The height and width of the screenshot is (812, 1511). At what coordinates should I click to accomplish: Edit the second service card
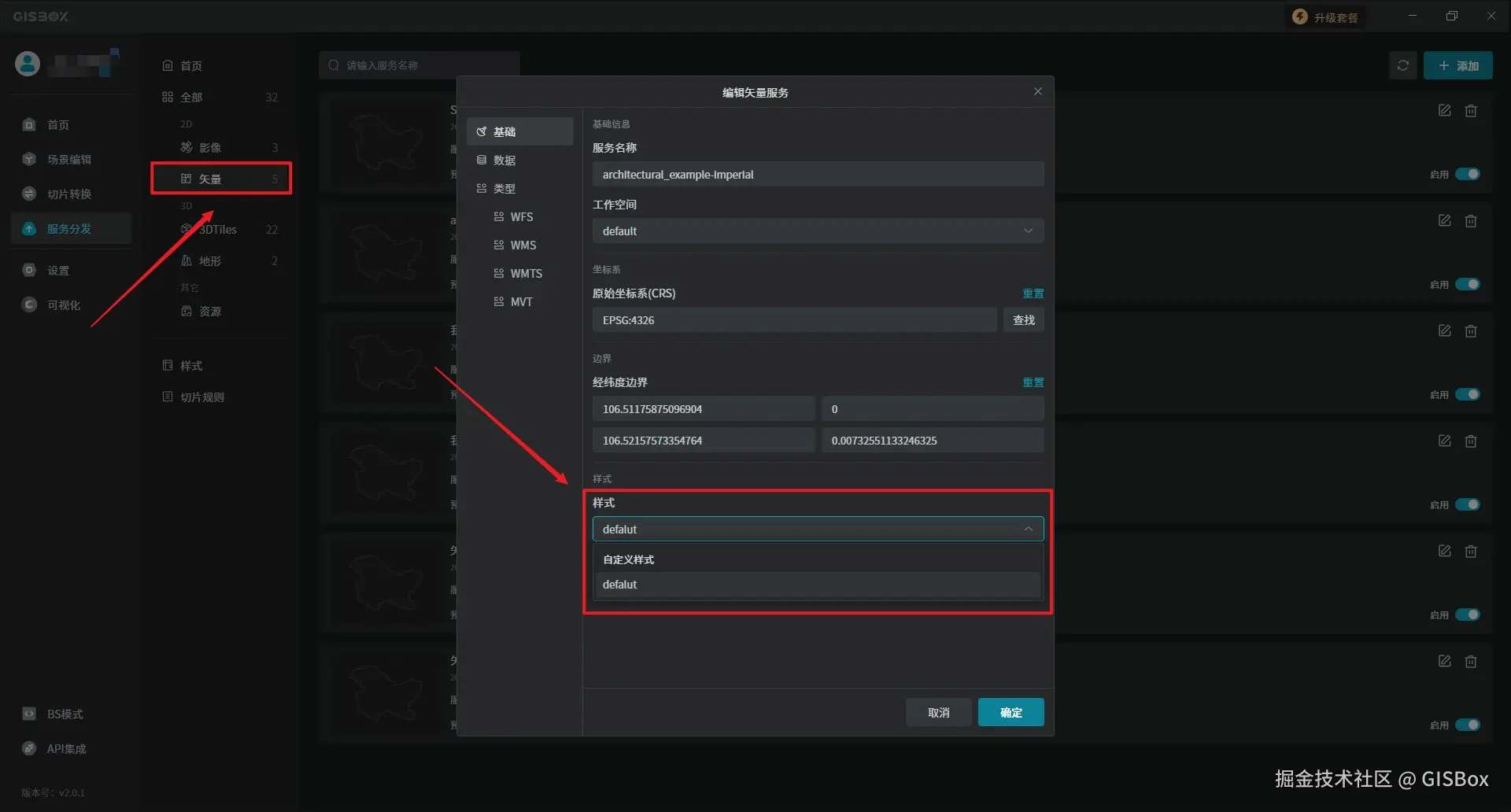pos(1444,220)
